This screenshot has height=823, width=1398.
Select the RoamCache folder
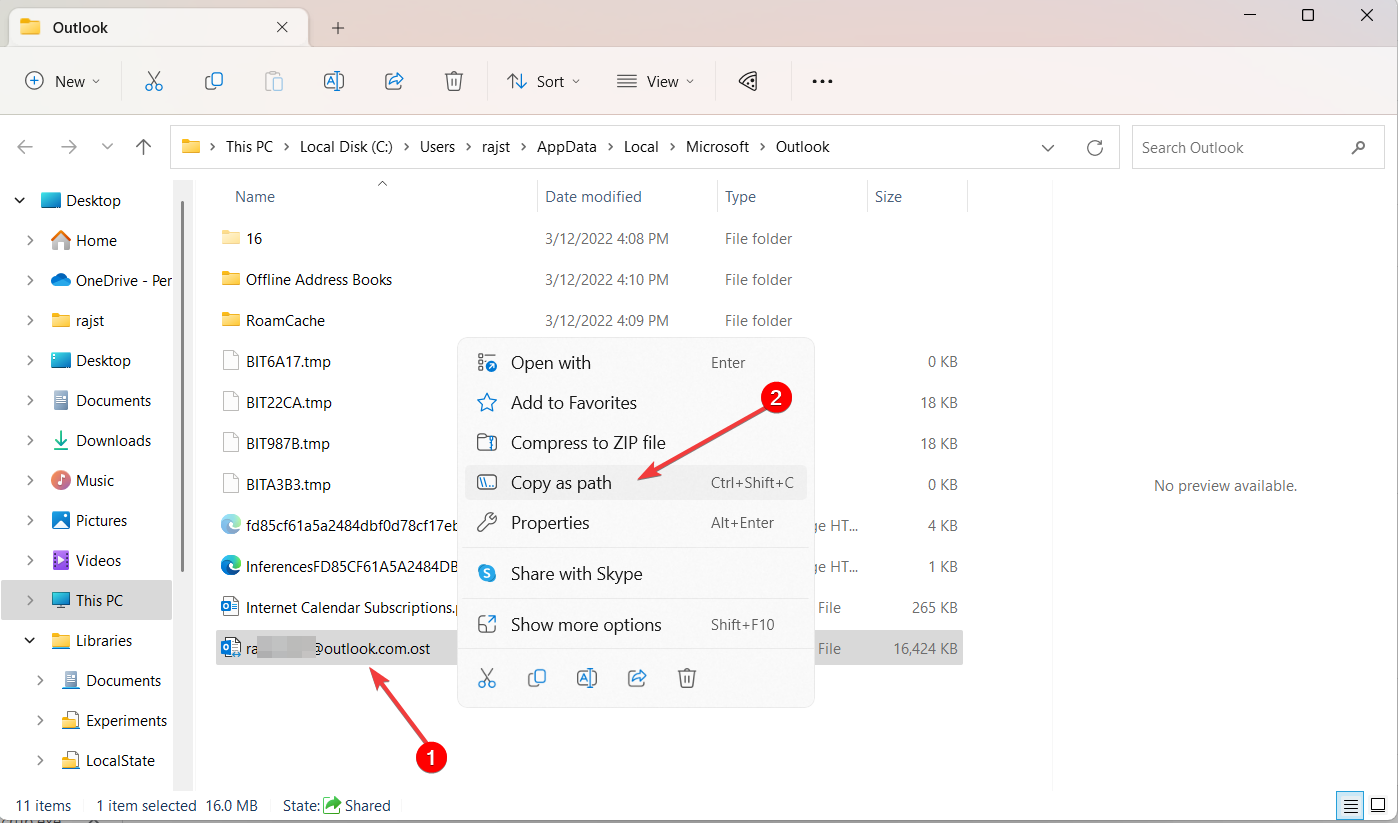pyautogui.click(x=285, y=321)
